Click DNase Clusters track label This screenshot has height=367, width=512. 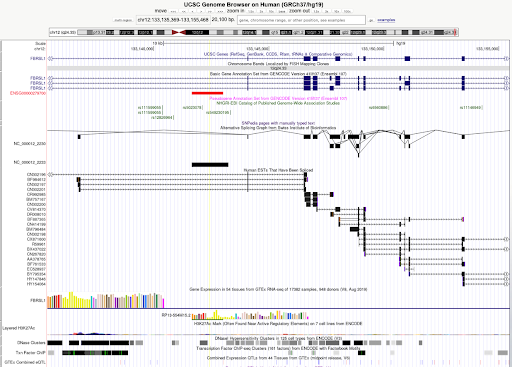tap(31, 343)
